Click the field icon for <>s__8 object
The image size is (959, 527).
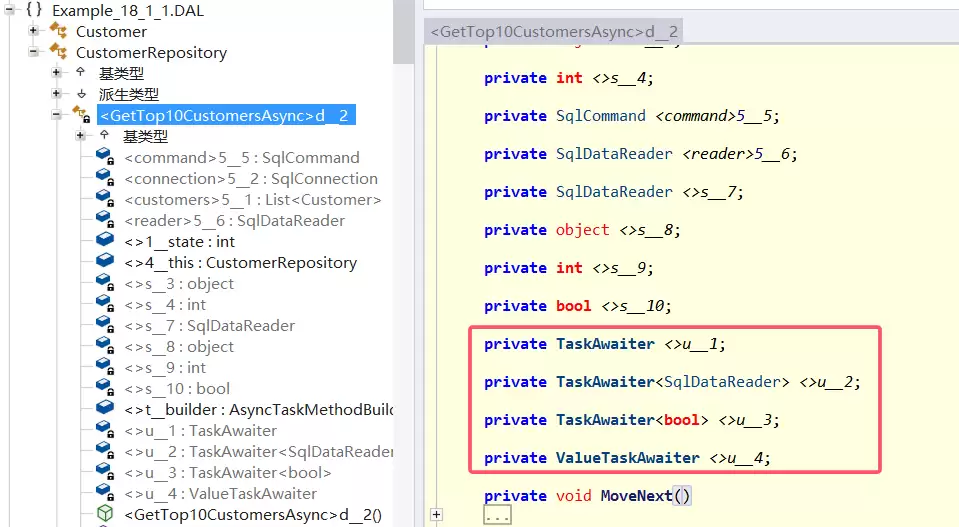[x=105, y=345]
